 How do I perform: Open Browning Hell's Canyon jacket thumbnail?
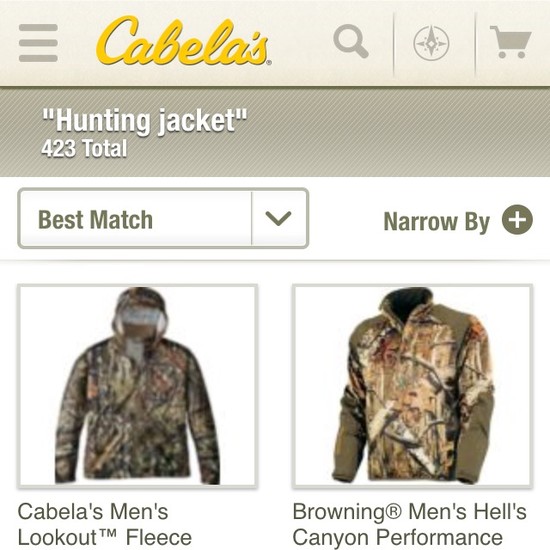pos(412,386)
